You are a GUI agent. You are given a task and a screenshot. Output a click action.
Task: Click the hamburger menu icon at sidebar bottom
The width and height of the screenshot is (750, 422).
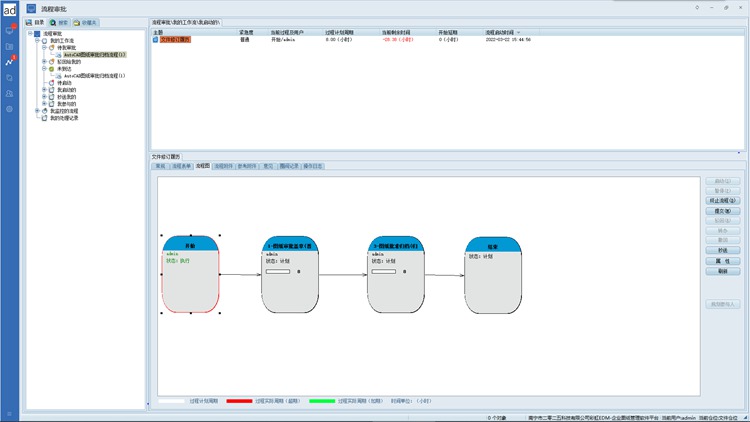(x=10, y=414)
